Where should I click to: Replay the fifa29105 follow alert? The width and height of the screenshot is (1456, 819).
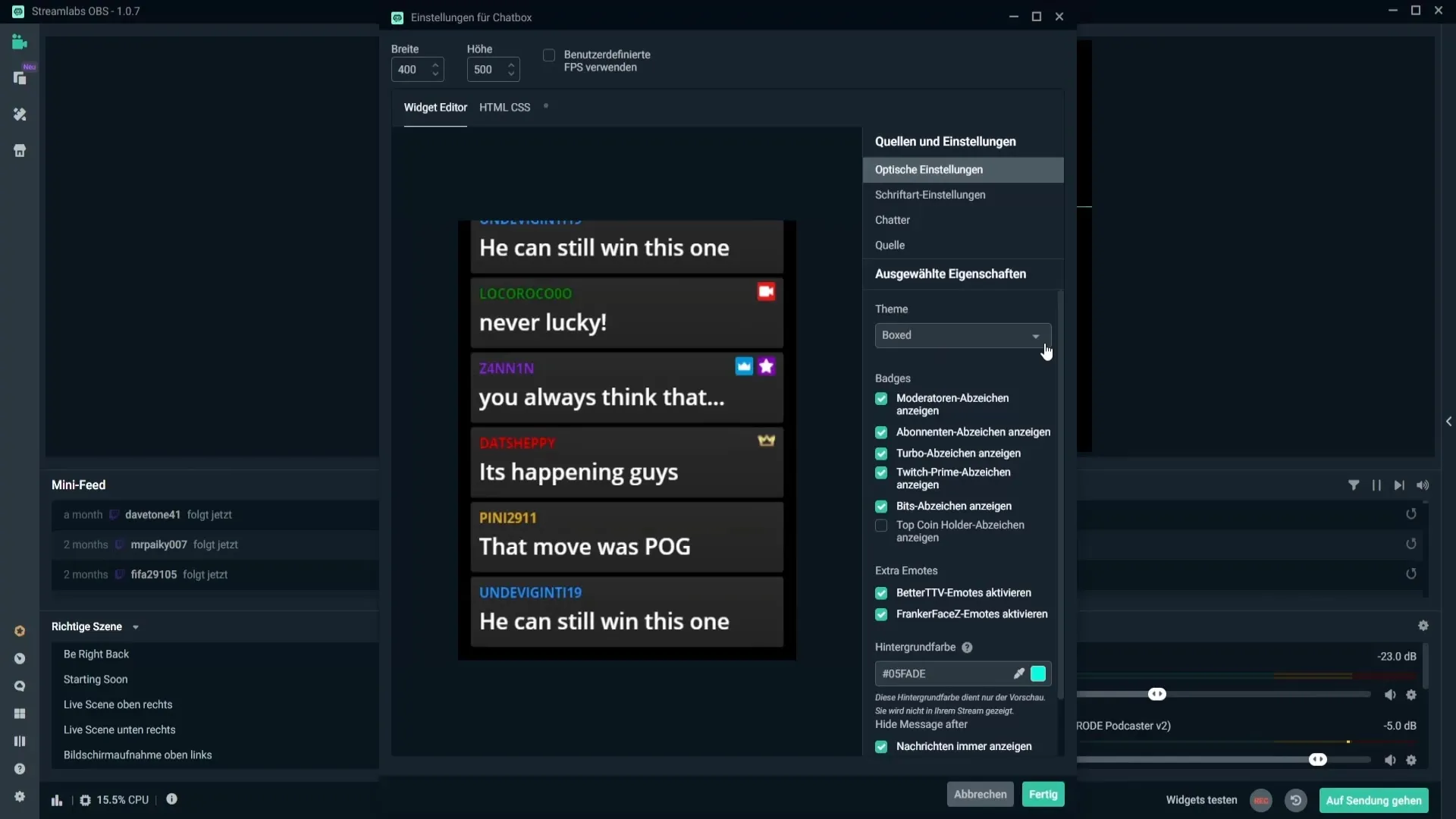click(x=1411, y=574)
